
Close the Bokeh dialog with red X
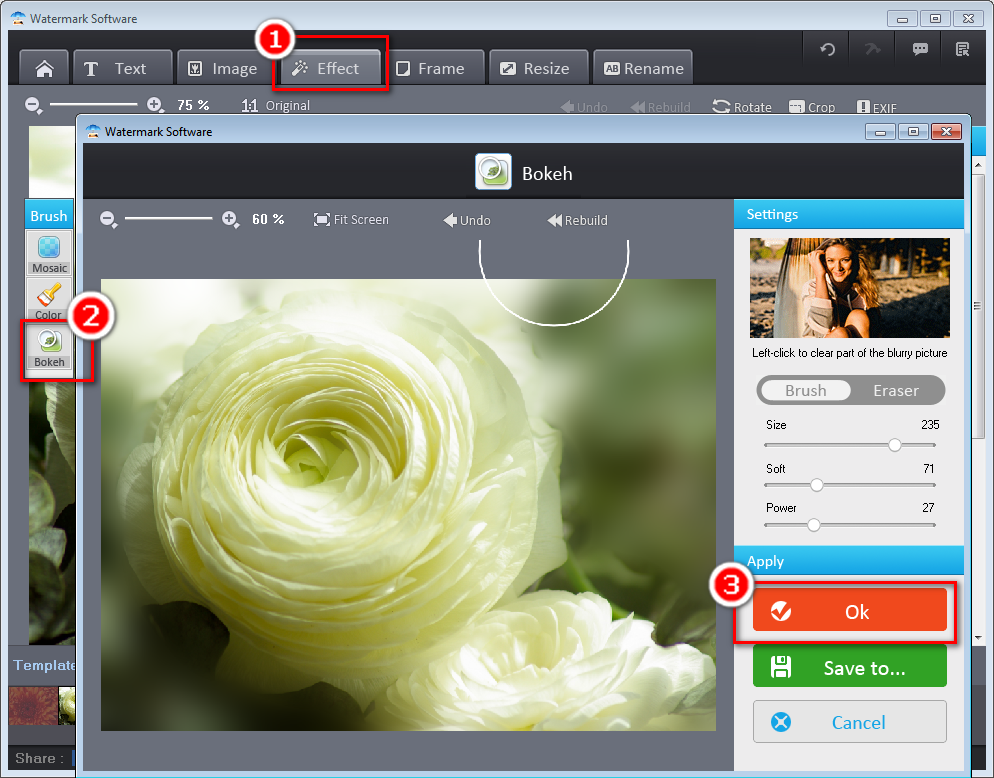[x=946, y=131]
